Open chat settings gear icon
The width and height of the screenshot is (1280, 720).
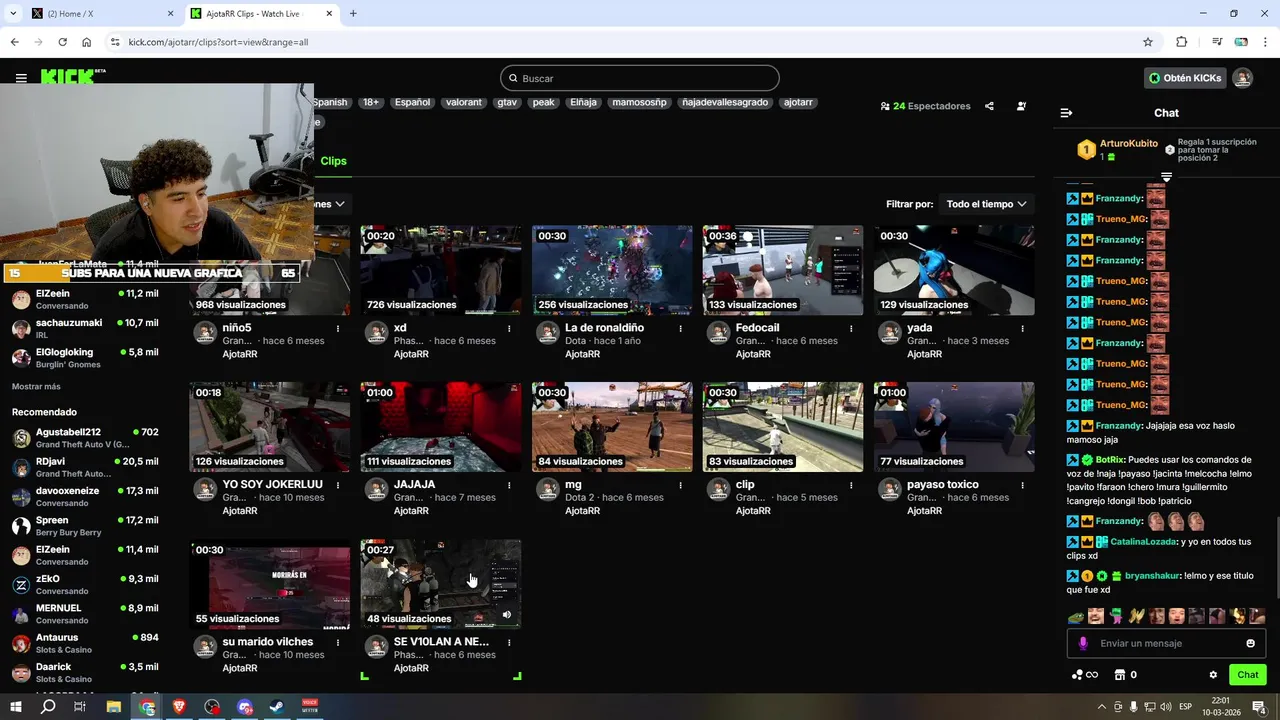click(x=1213, y=675)
